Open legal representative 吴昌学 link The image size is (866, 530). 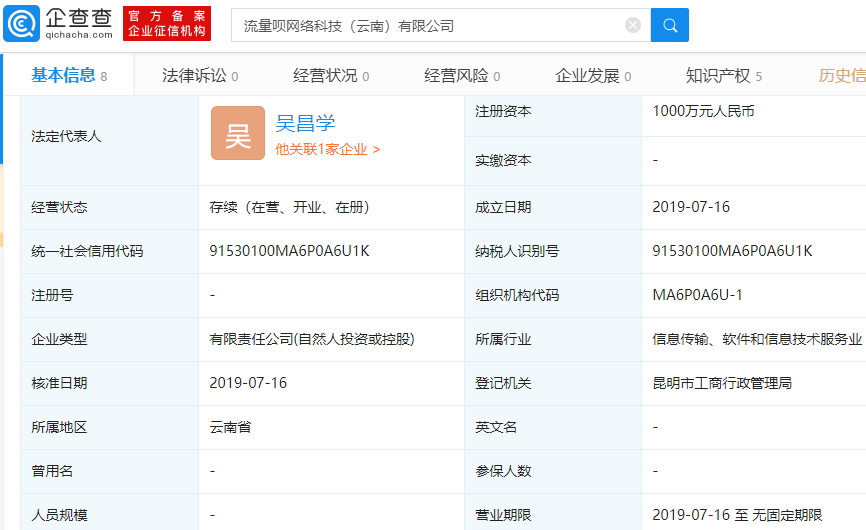click(x=305, y=123)
